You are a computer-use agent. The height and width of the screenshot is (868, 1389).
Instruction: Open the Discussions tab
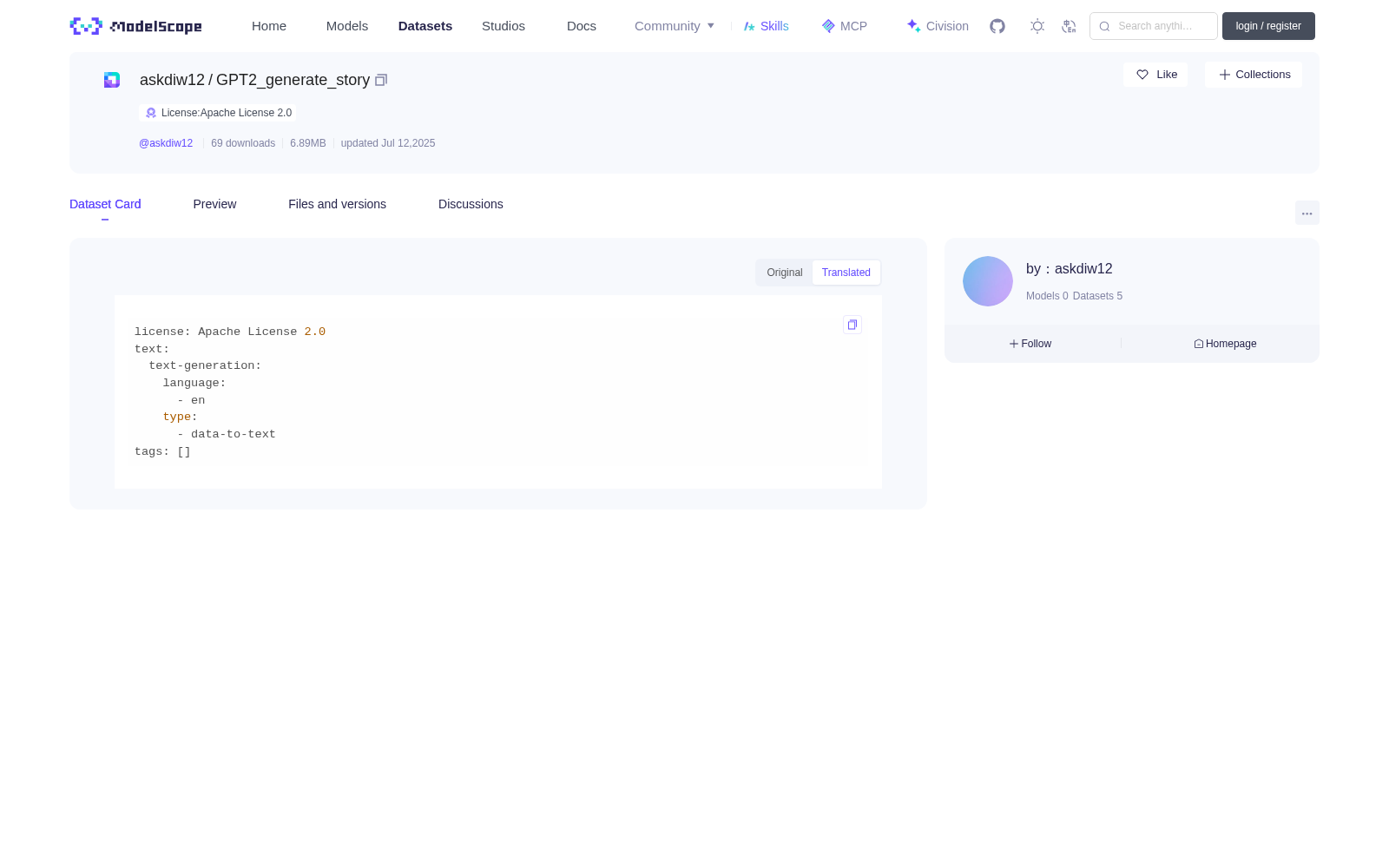(471, 204)
